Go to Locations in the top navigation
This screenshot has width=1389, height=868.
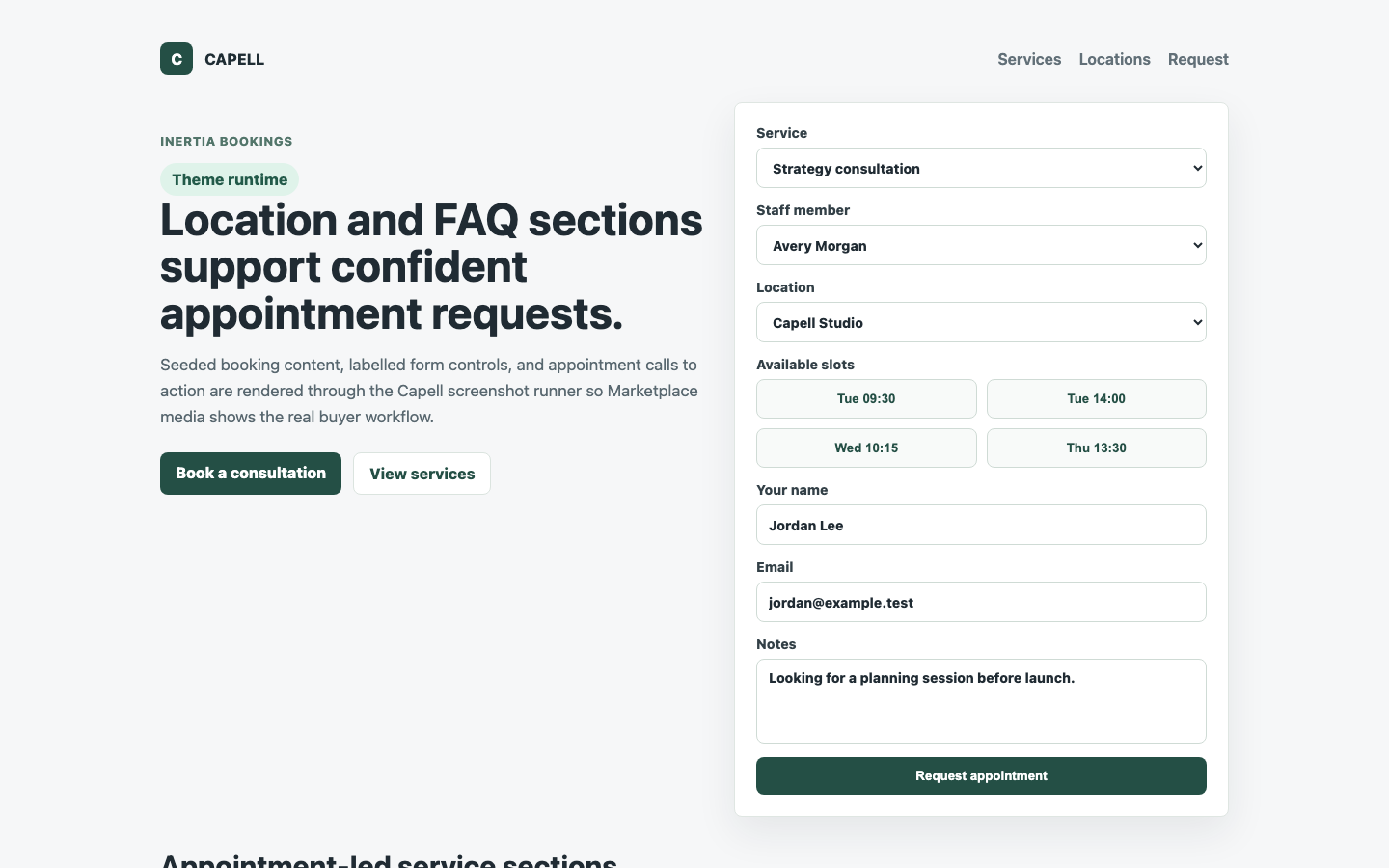click(1114, 59)
